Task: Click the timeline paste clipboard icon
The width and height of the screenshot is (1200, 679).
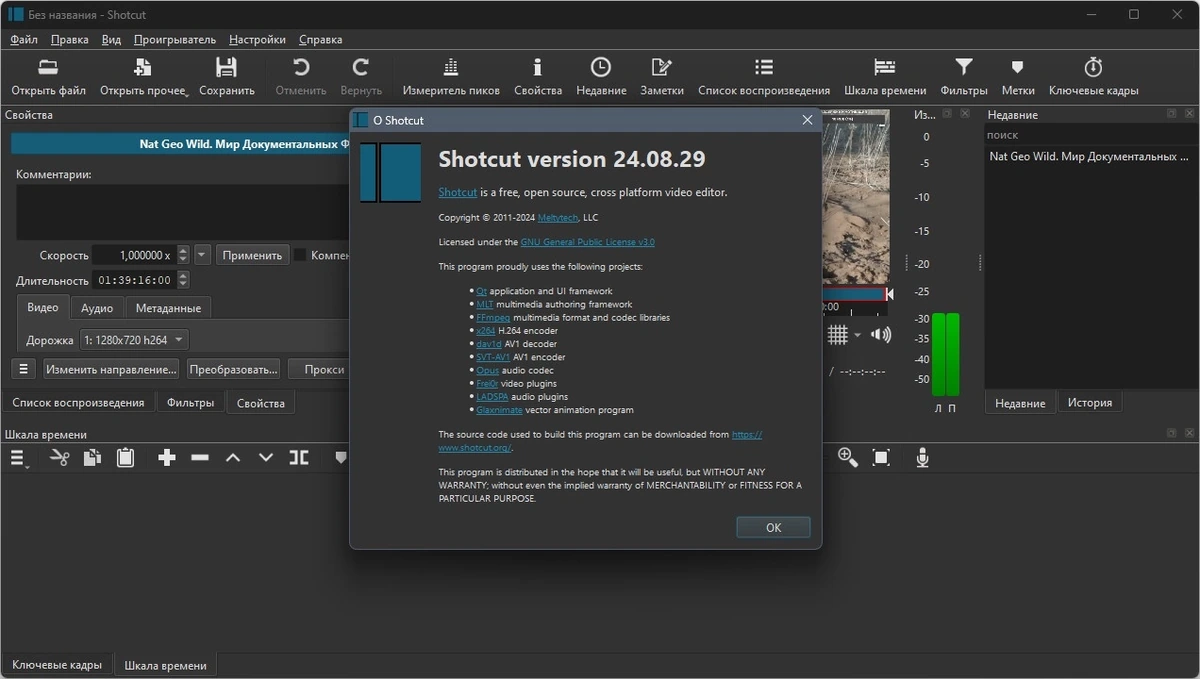Action: 125,458
